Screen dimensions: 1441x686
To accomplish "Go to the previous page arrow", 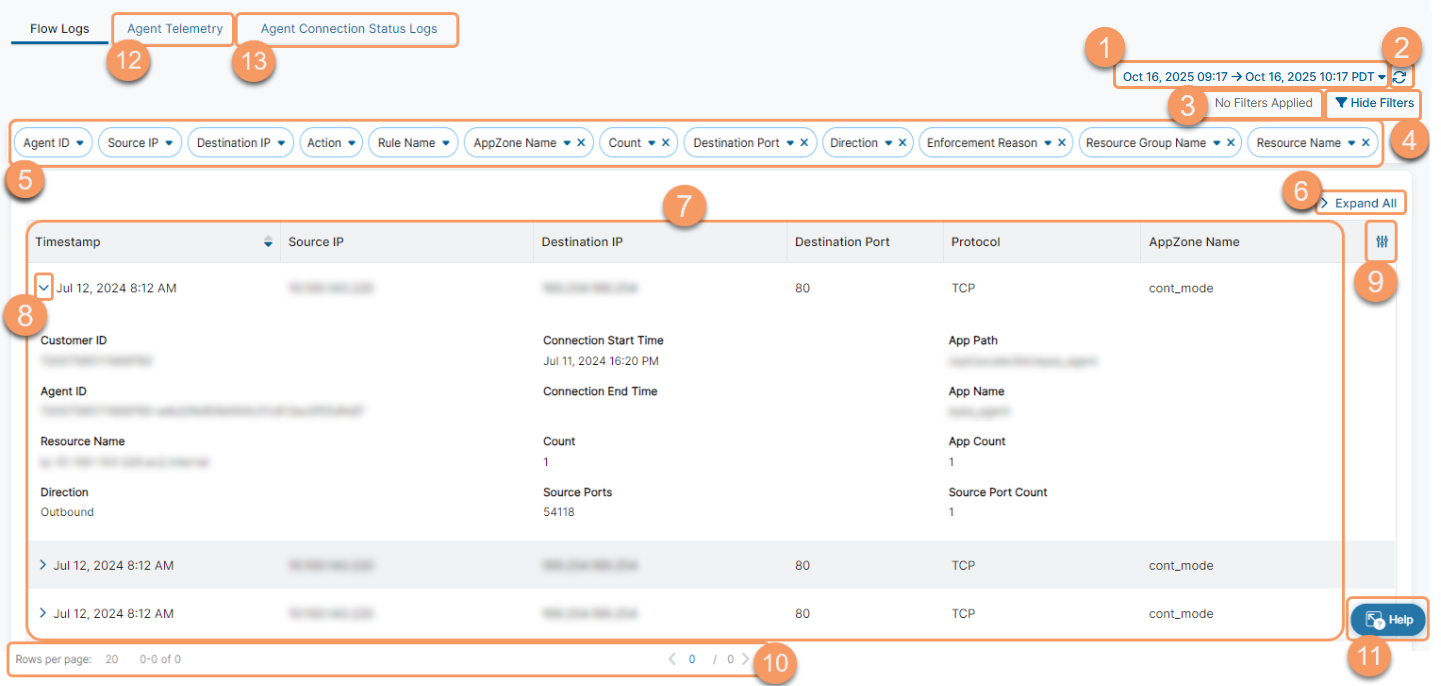I will coord(673,659).
